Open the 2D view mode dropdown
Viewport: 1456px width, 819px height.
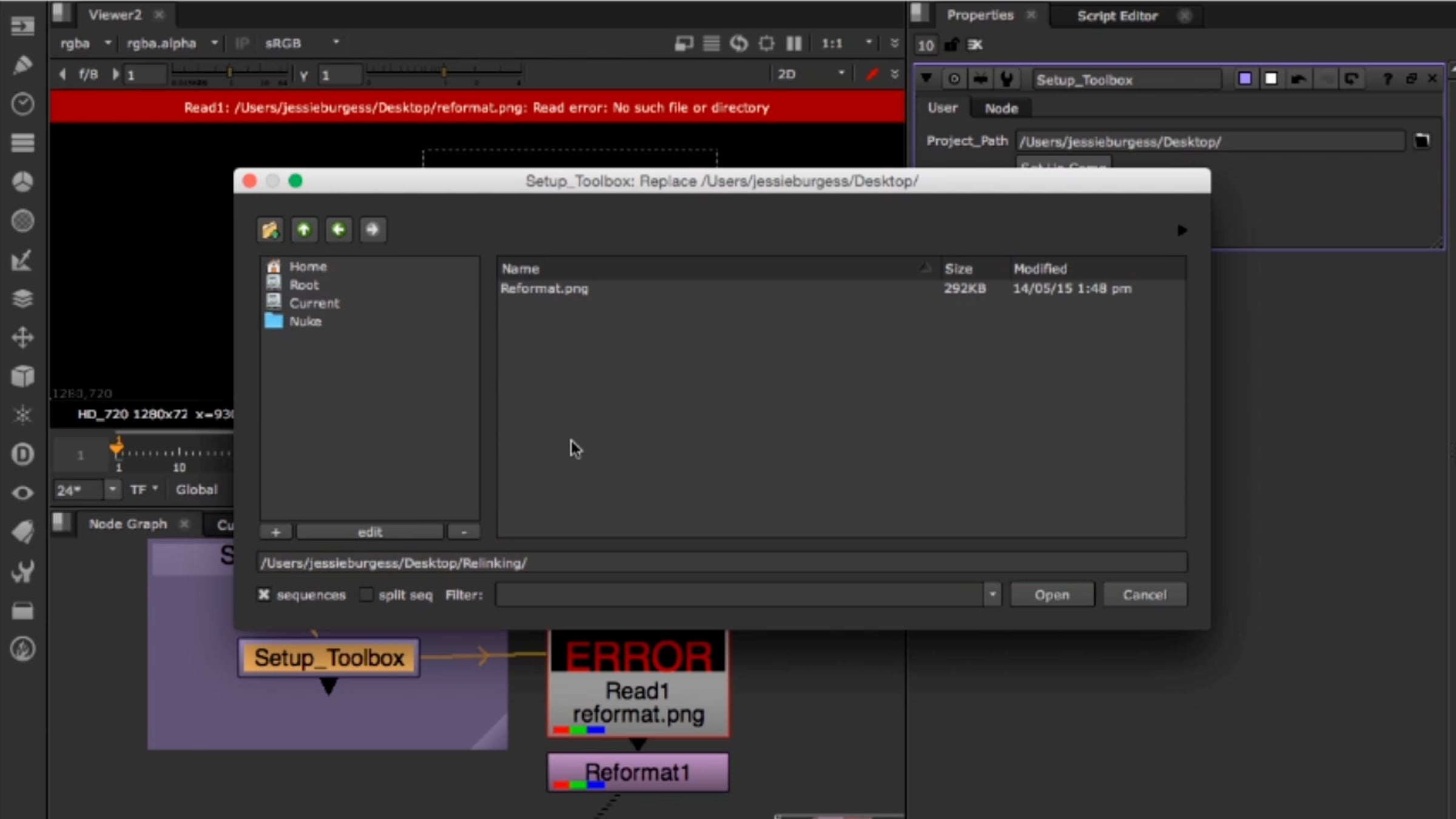pyautogui.click(x=811, y=75)
